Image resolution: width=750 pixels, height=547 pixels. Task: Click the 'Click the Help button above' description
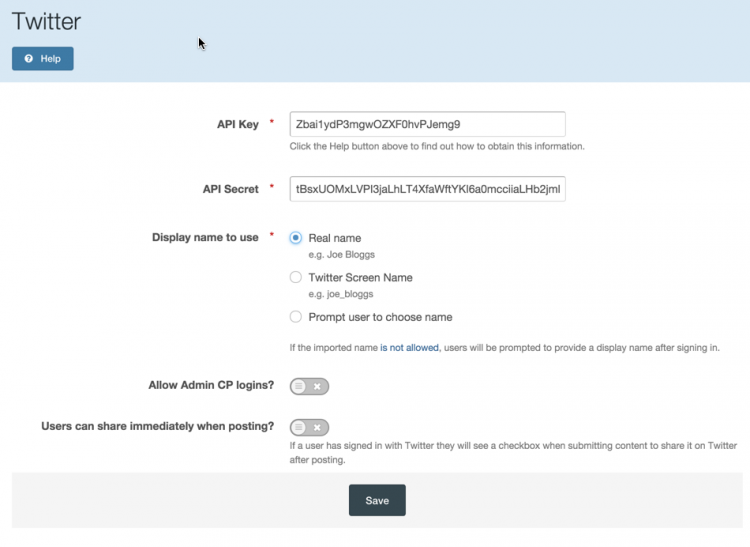click(x=437, y=146)
